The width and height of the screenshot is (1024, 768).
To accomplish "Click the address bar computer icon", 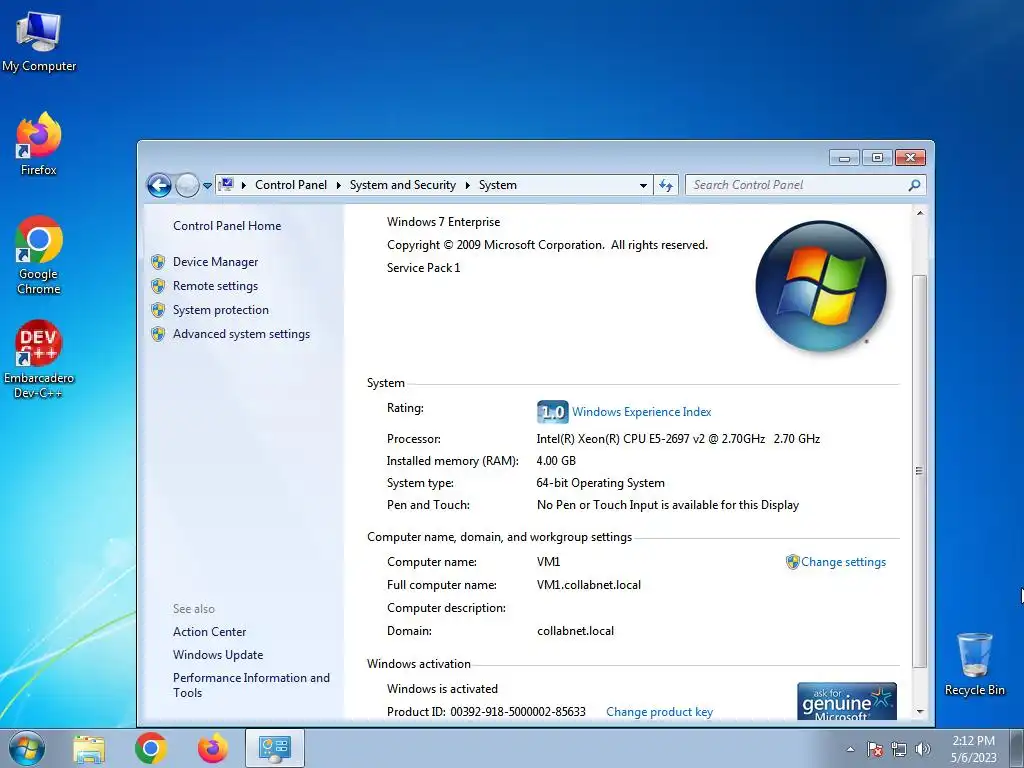I will pos(227,185).
